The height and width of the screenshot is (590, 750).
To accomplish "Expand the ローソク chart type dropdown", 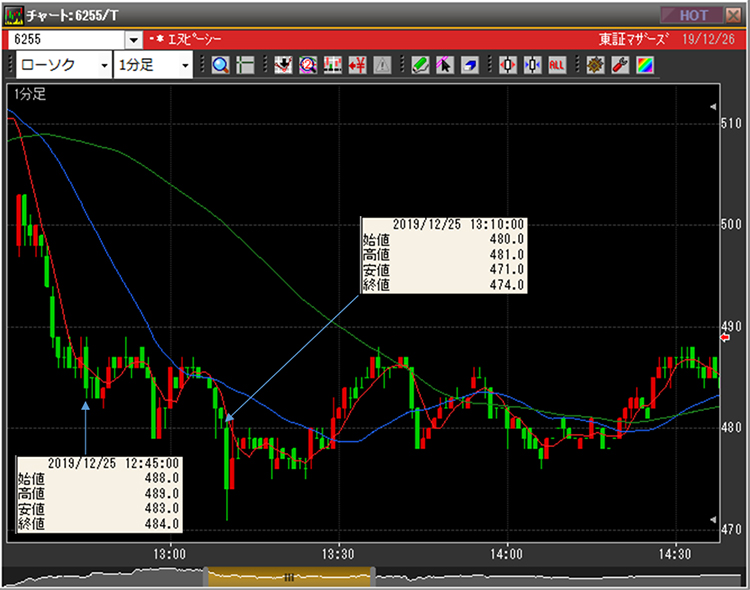I will click(104, 65).
